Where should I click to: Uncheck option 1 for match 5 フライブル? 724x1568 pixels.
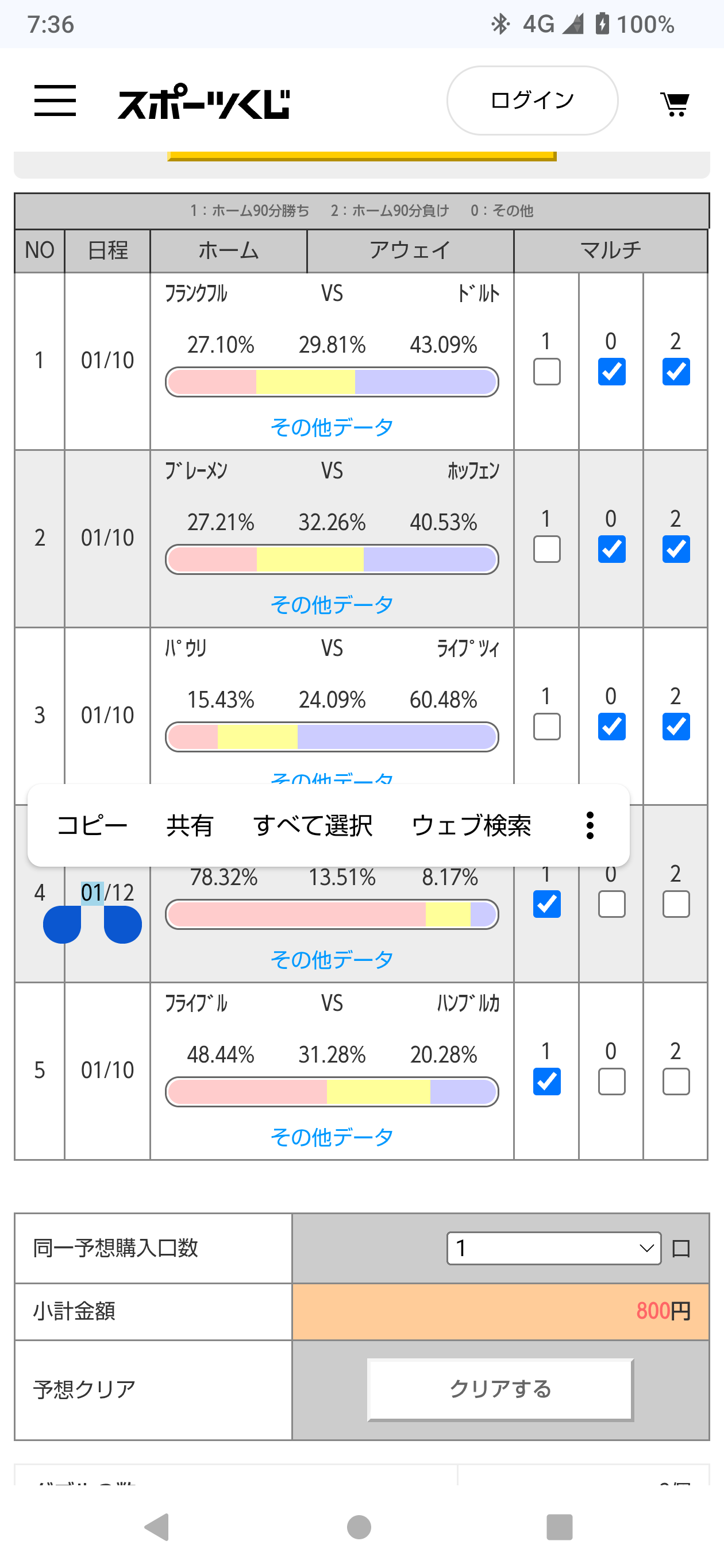pyautogui.click(x=547, y=1082)
